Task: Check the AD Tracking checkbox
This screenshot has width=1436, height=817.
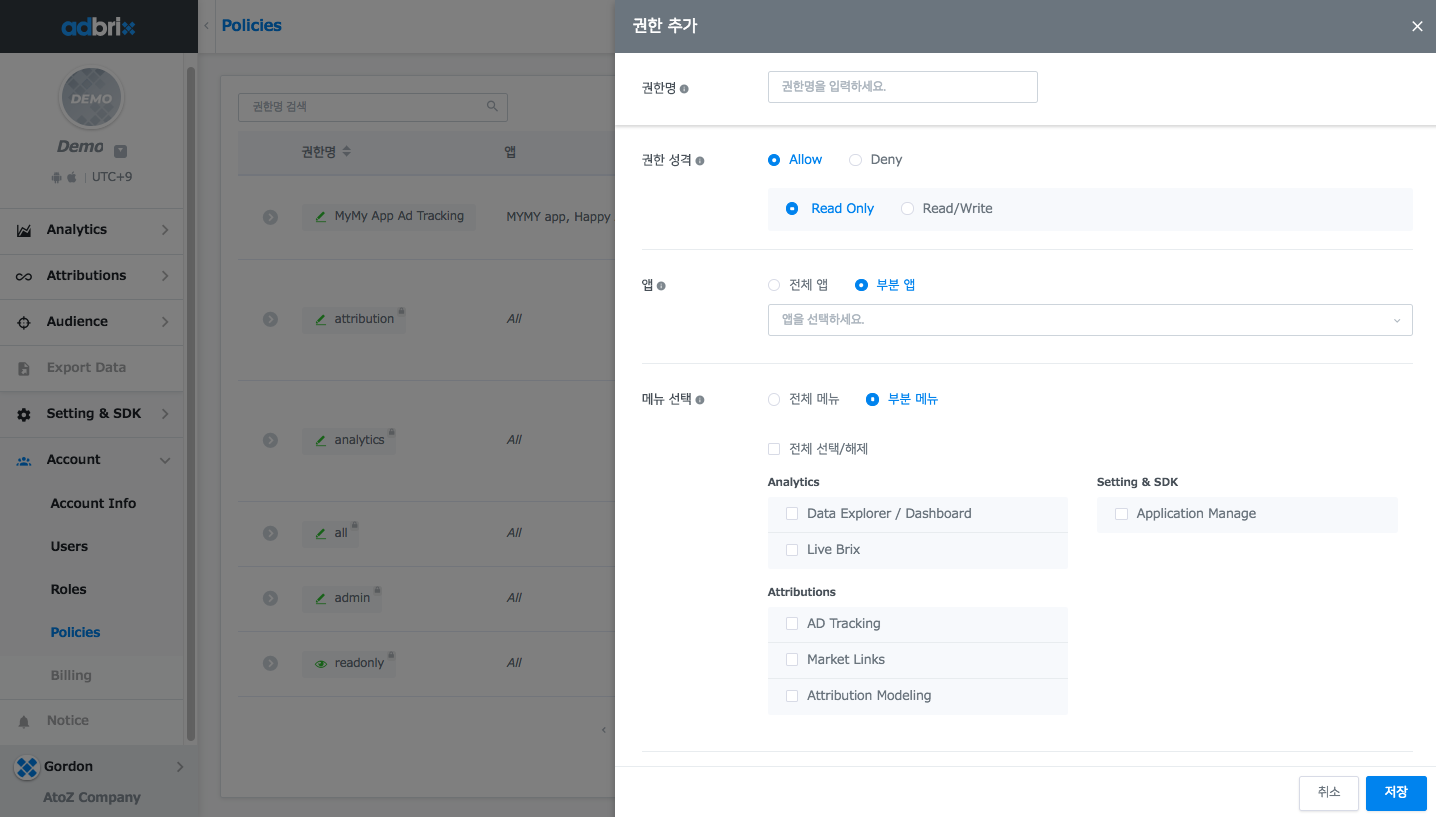Action: click(792, 624)
